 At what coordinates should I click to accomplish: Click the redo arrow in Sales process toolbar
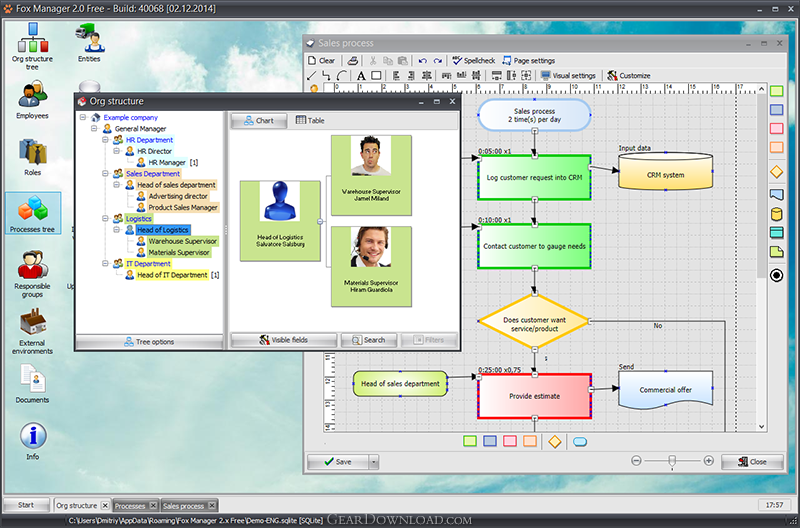click(x=437, y=61)
